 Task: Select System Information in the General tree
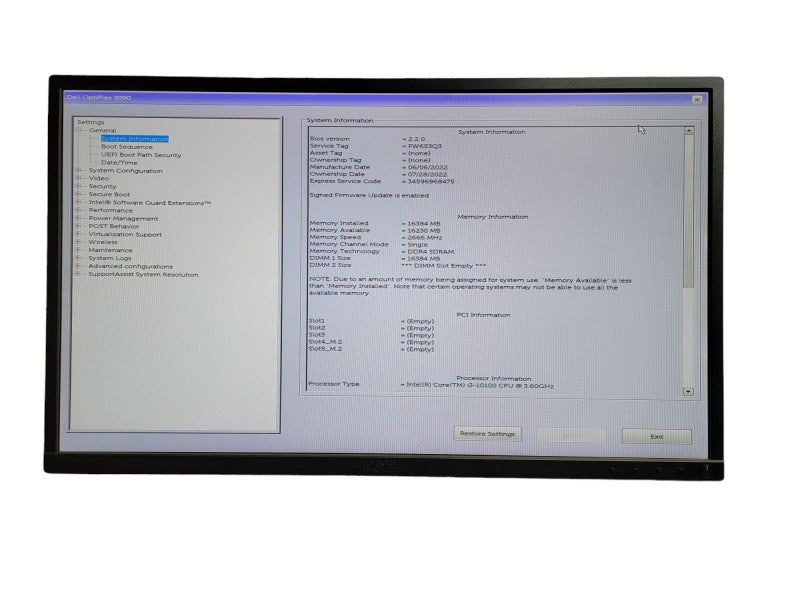tap(135, 139)
